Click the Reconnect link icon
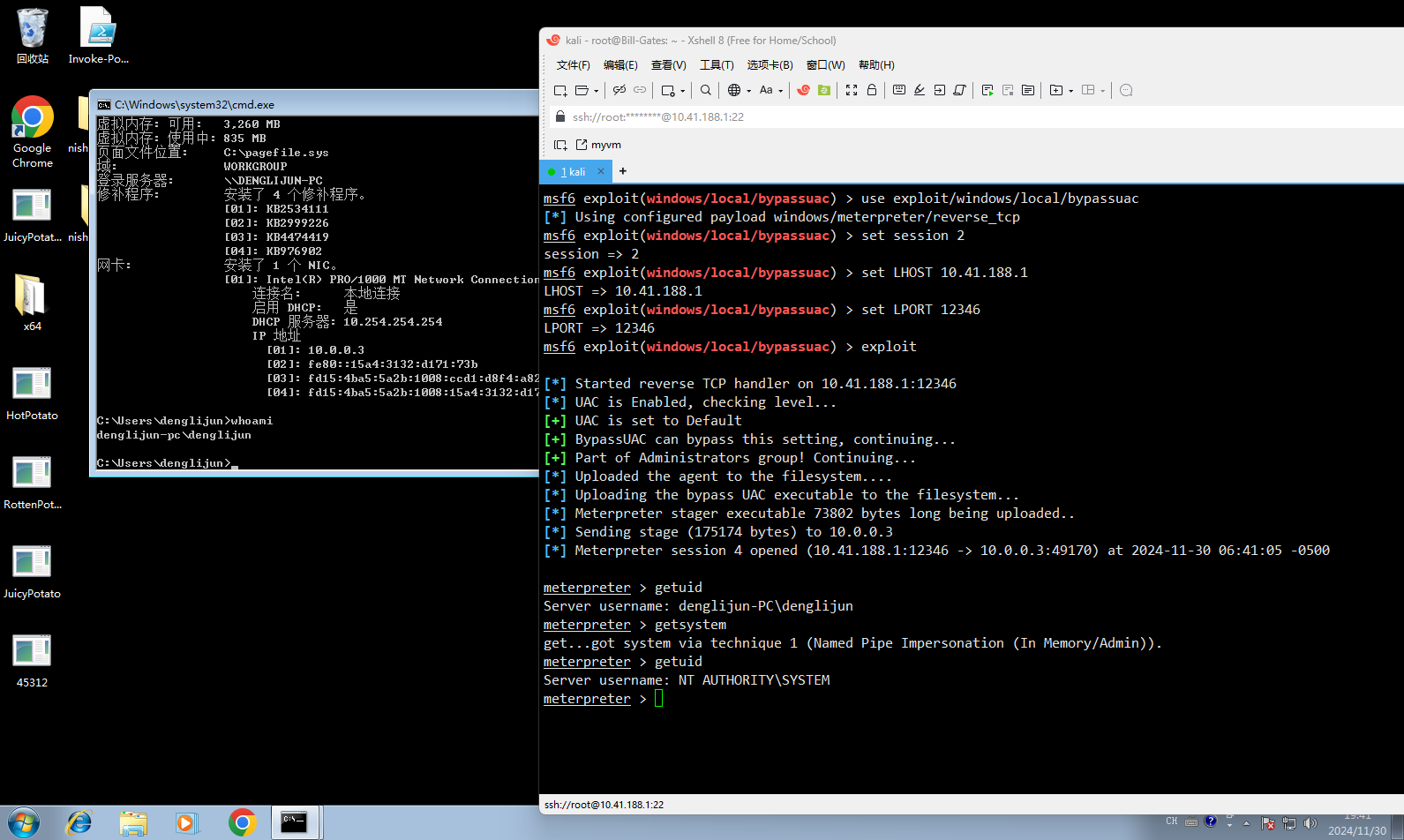This screenshot has width=1404, height=840. tap(640, 90)
